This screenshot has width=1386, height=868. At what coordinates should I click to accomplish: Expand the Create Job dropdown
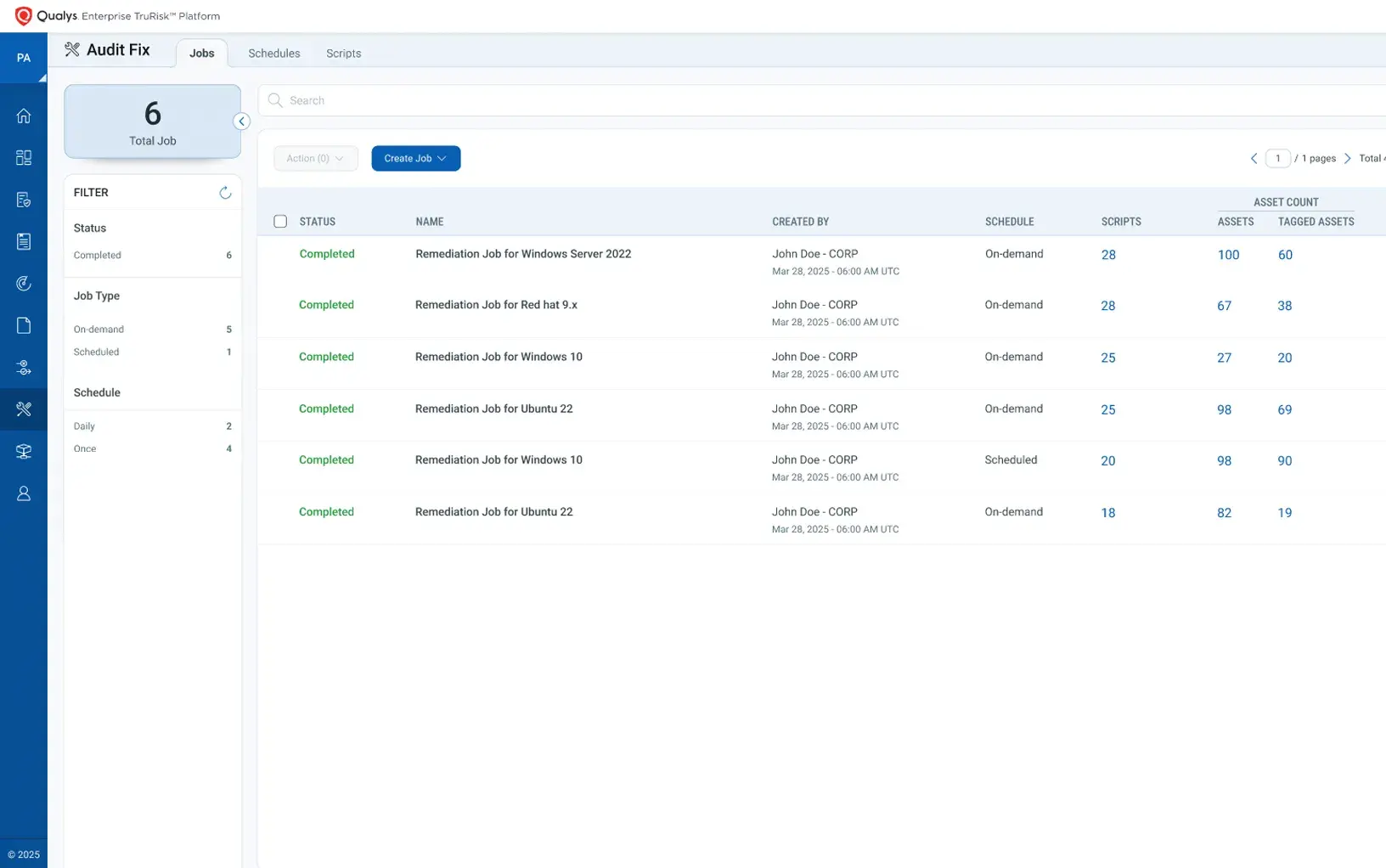(415, 159)
